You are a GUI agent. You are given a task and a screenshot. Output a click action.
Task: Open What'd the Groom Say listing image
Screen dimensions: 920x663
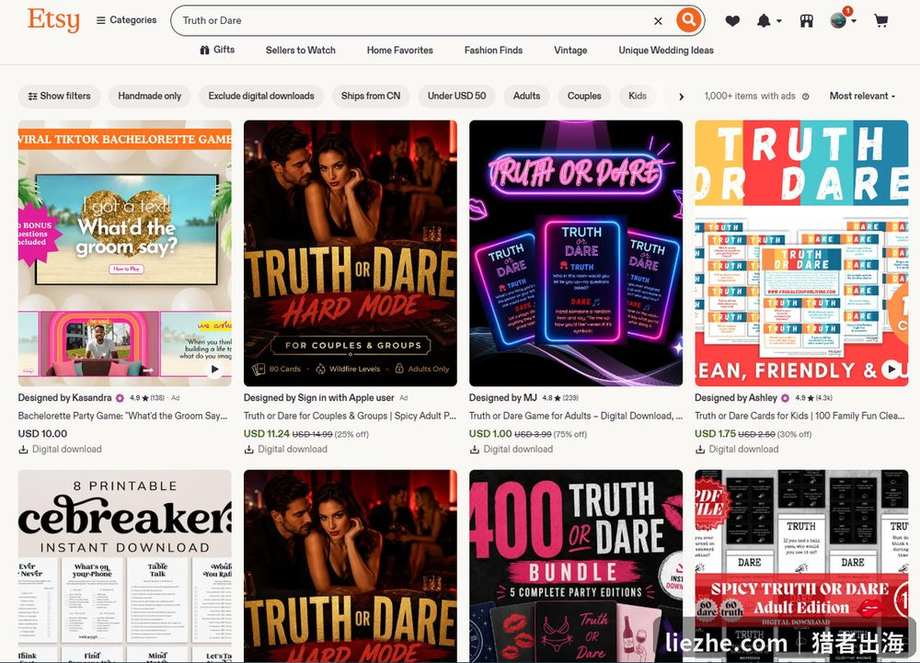pos(125,253)
